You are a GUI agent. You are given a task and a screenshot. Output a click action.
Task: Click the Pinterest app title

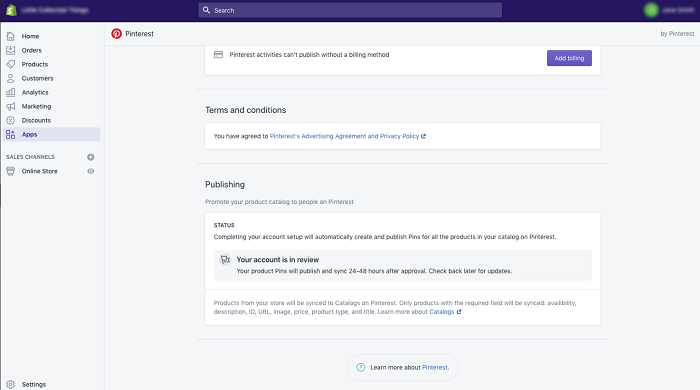pos(139,34)
